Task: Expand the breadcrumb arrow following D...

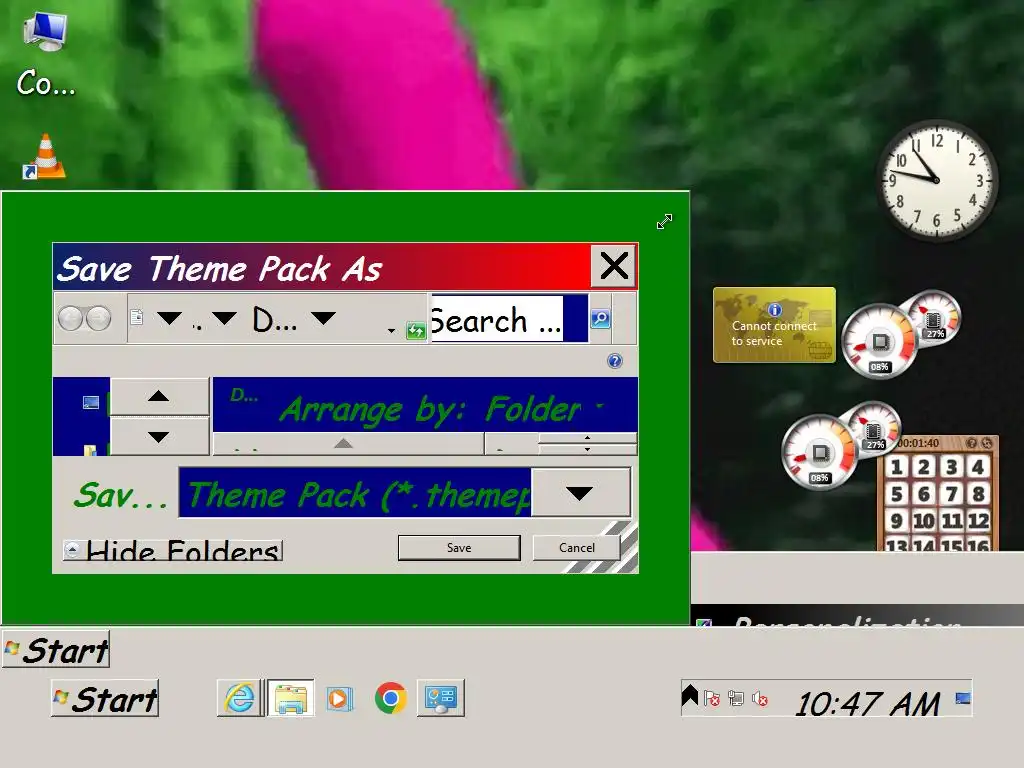Action: click(x=323, y=318)
